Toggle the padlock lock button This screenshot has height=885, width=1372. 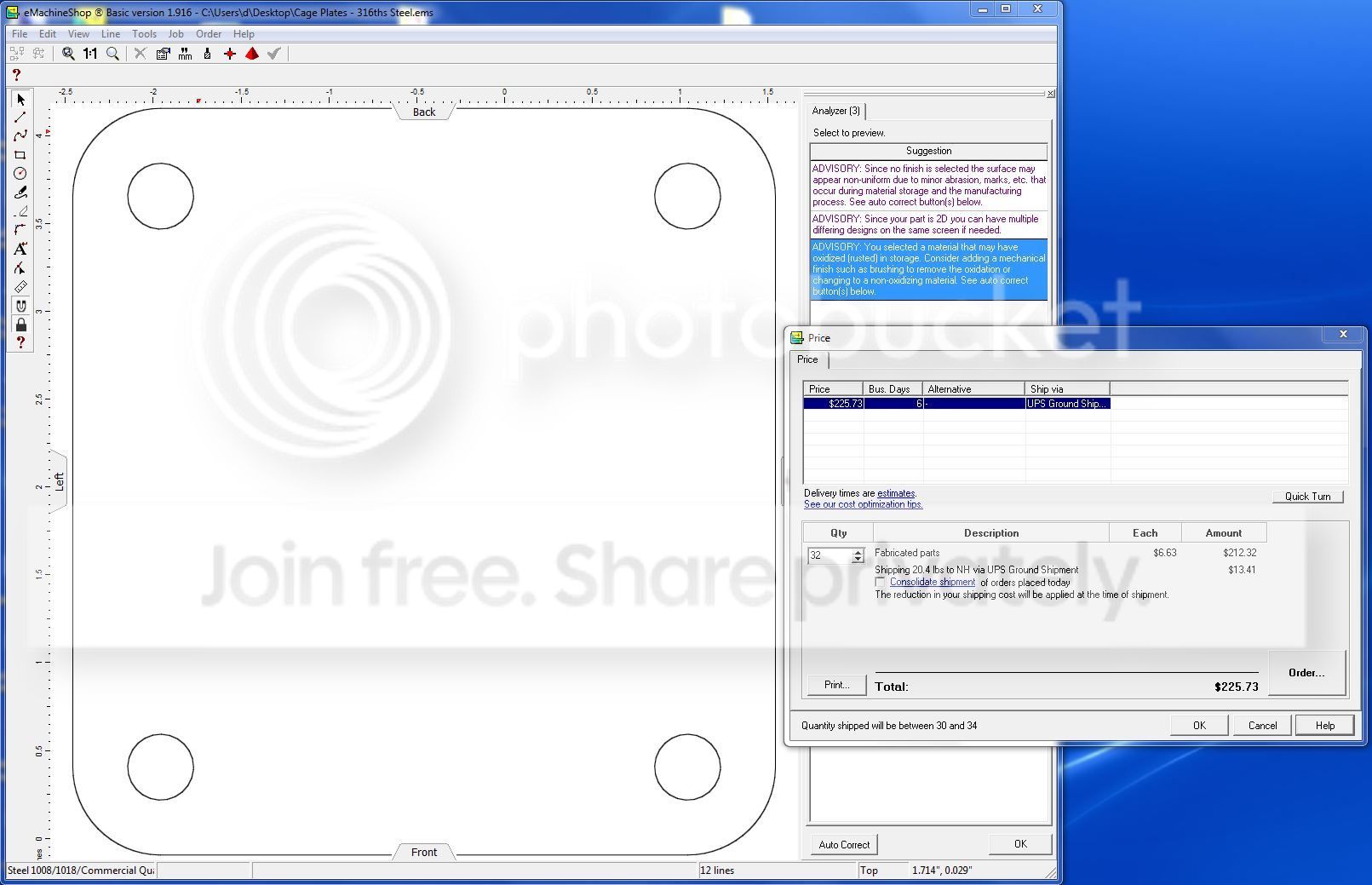20,324
